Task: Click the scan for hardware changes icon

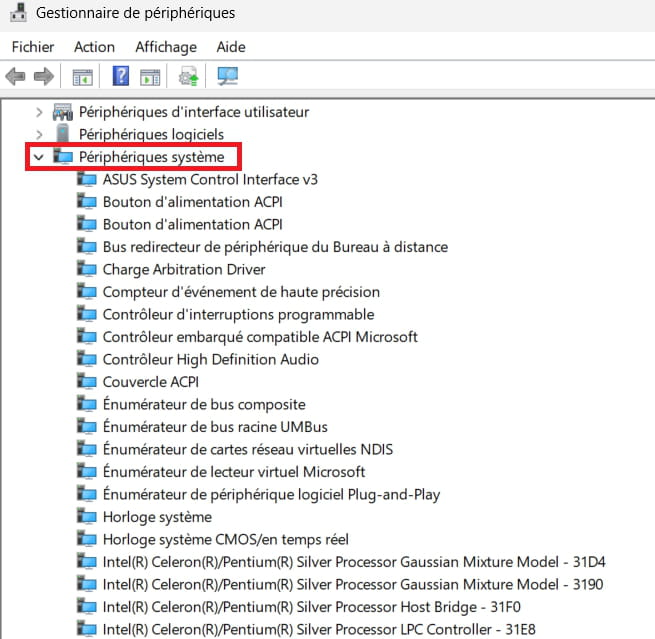Action: 227,76
